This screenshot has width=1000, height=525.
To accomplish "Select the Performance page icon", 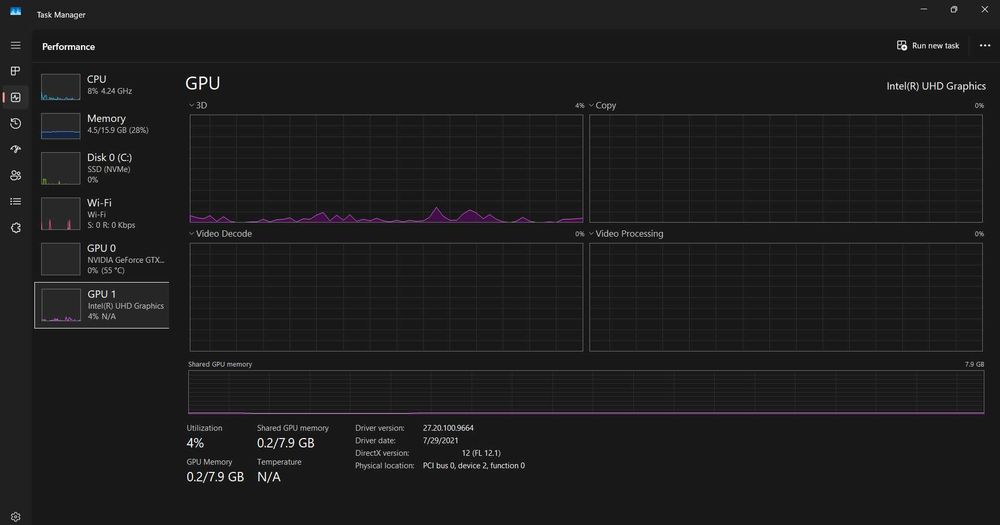I will pos(15,97).
